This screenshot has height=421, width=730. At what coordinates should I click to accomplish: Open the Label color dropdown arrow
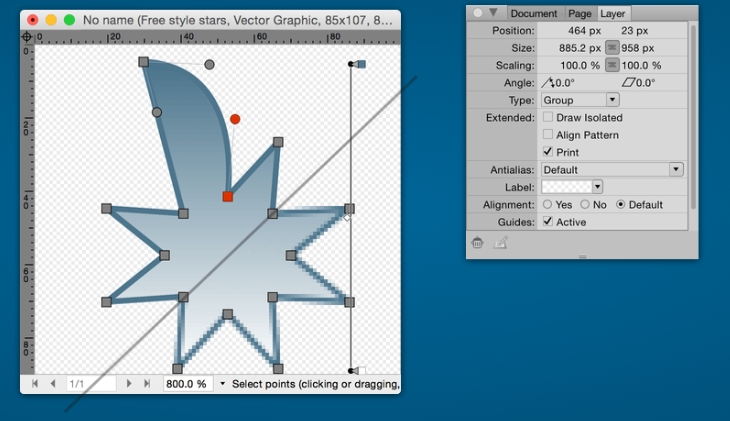(x=597, y=187)
